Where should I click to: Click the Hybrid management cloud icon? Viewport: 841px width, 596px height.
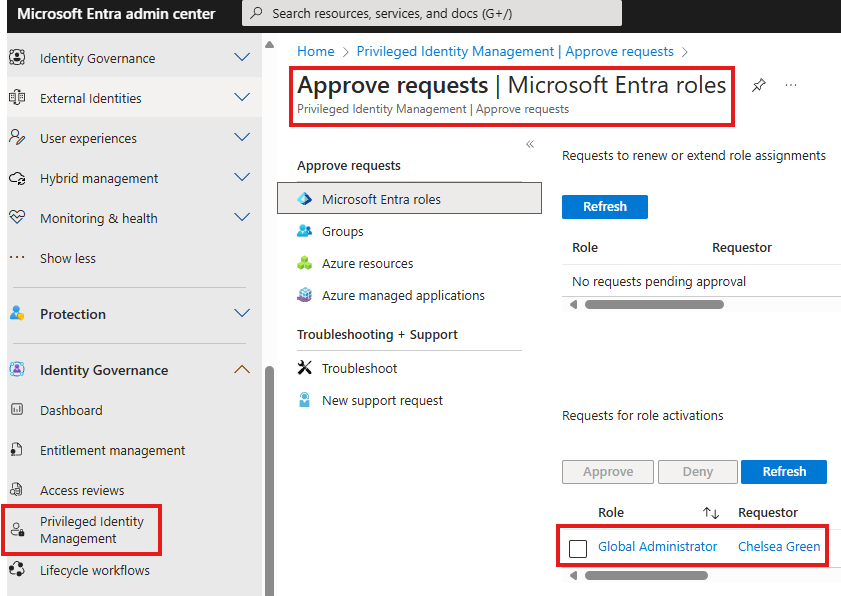pyautogui.click(x=17, y=178)
